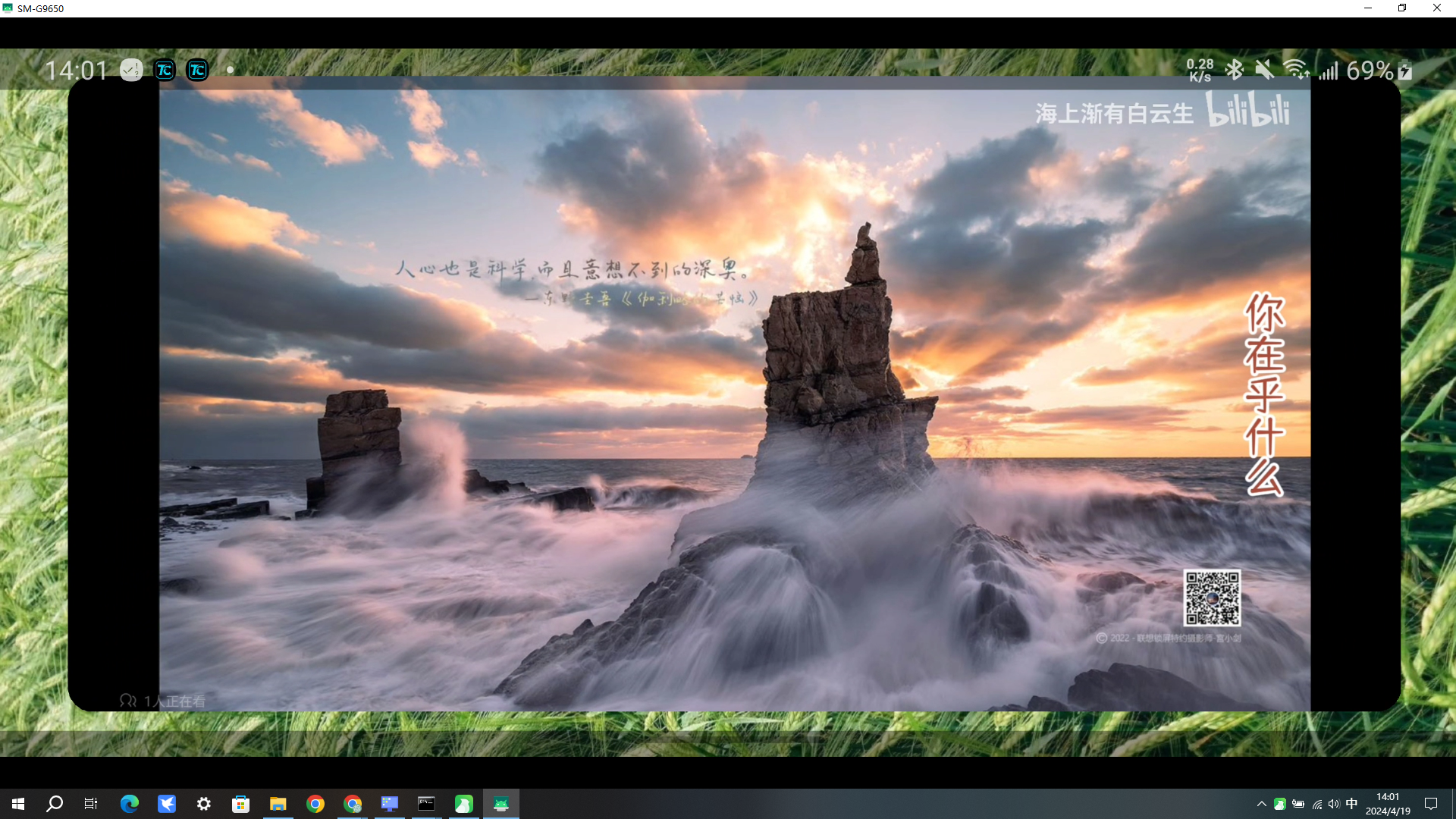Click the phone battery percentage indicator

(x=1370, y=71)
